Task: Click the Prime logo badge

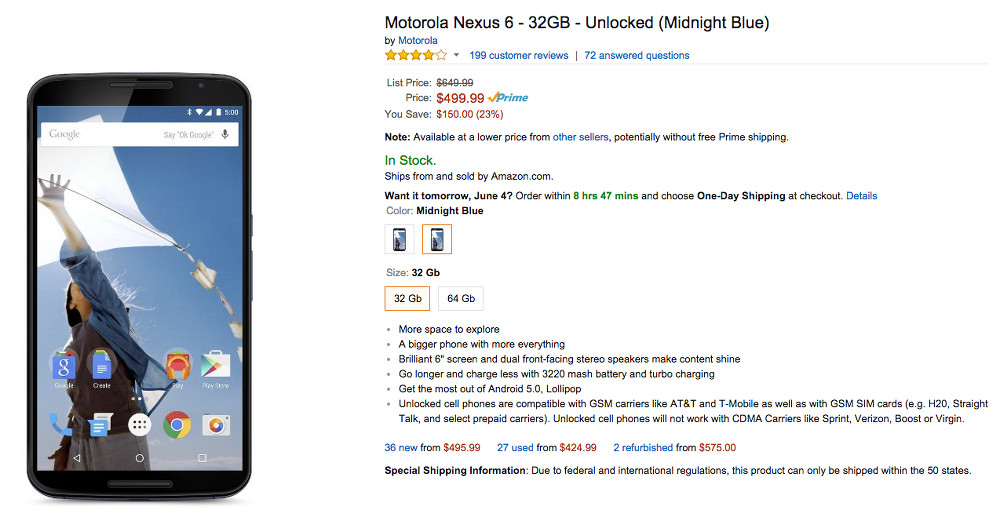Action: coord(509,98)
